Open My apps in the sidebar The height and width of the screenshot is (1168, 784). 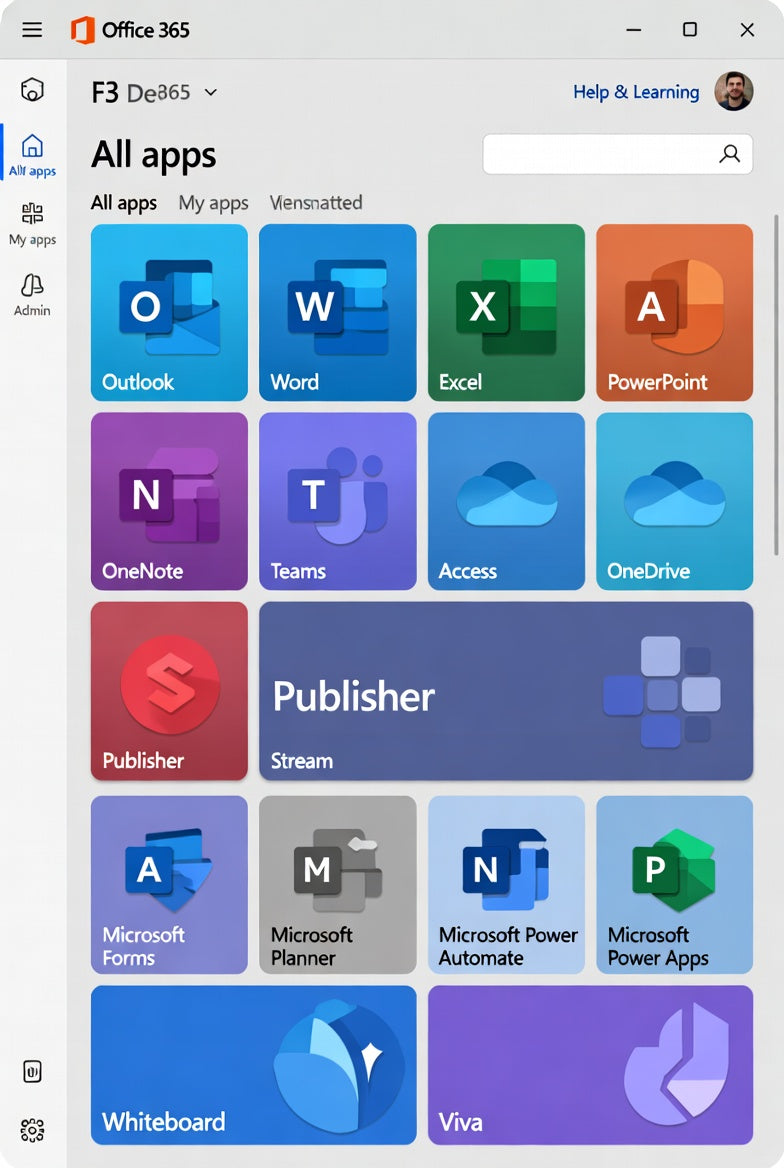click(x=32, y=224)
